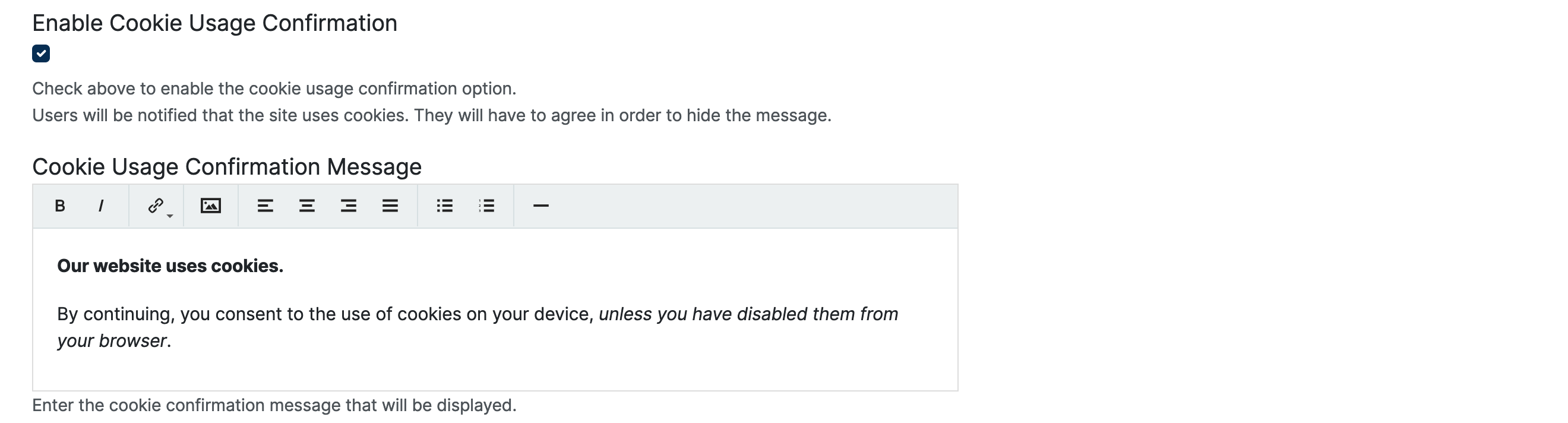Click the insert link chain icon
Screen dimensions: 1568x423
tap(155, 206)
